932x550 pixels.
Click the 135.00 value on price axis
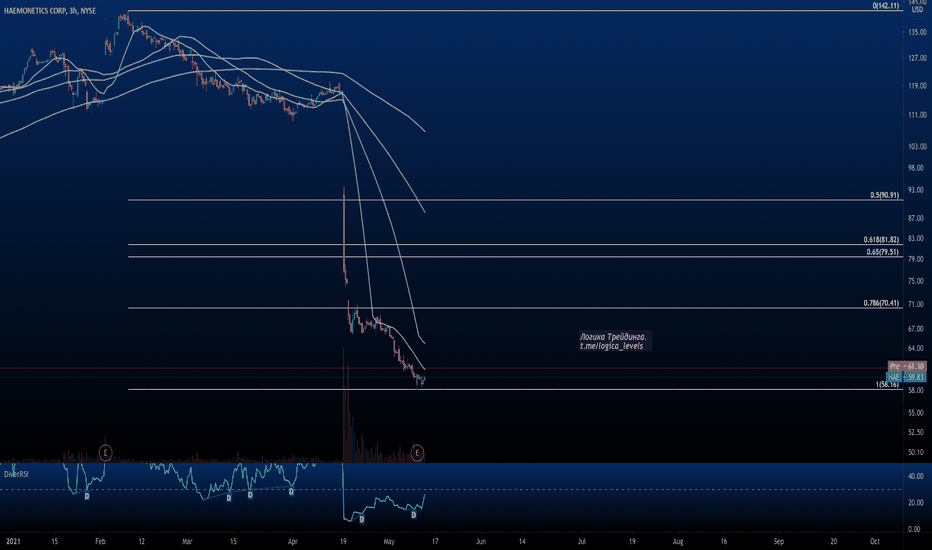point(917,33)
